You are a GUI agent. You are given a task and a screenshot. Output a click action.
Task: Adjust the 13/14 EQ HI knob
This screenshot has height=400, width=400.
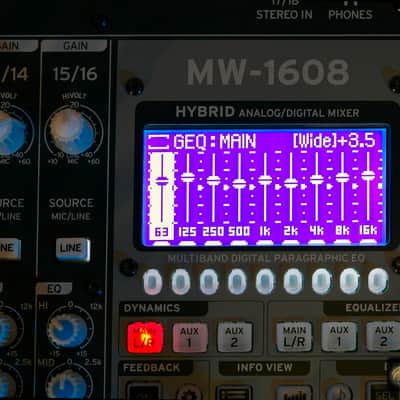pyautogui.click(x=7, y=330)
